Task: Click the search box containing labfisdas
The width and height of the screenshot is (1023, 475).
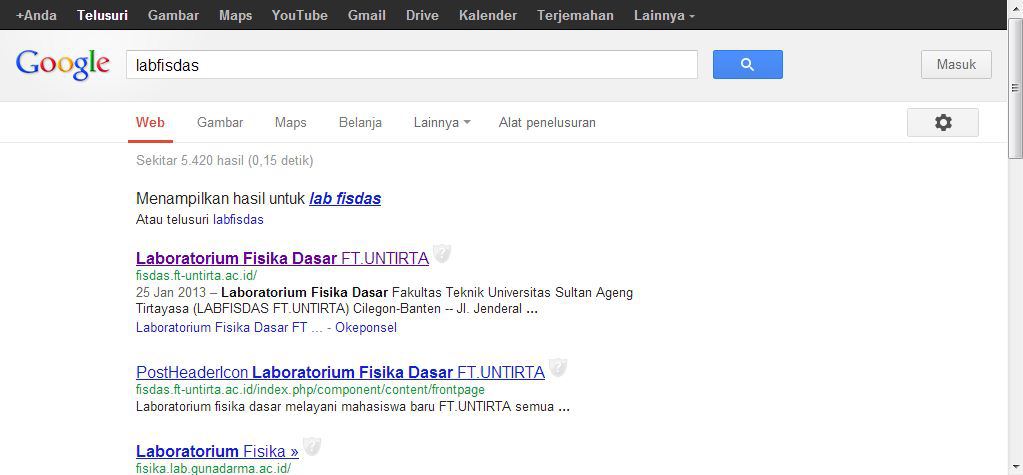Action: (412, 65)
